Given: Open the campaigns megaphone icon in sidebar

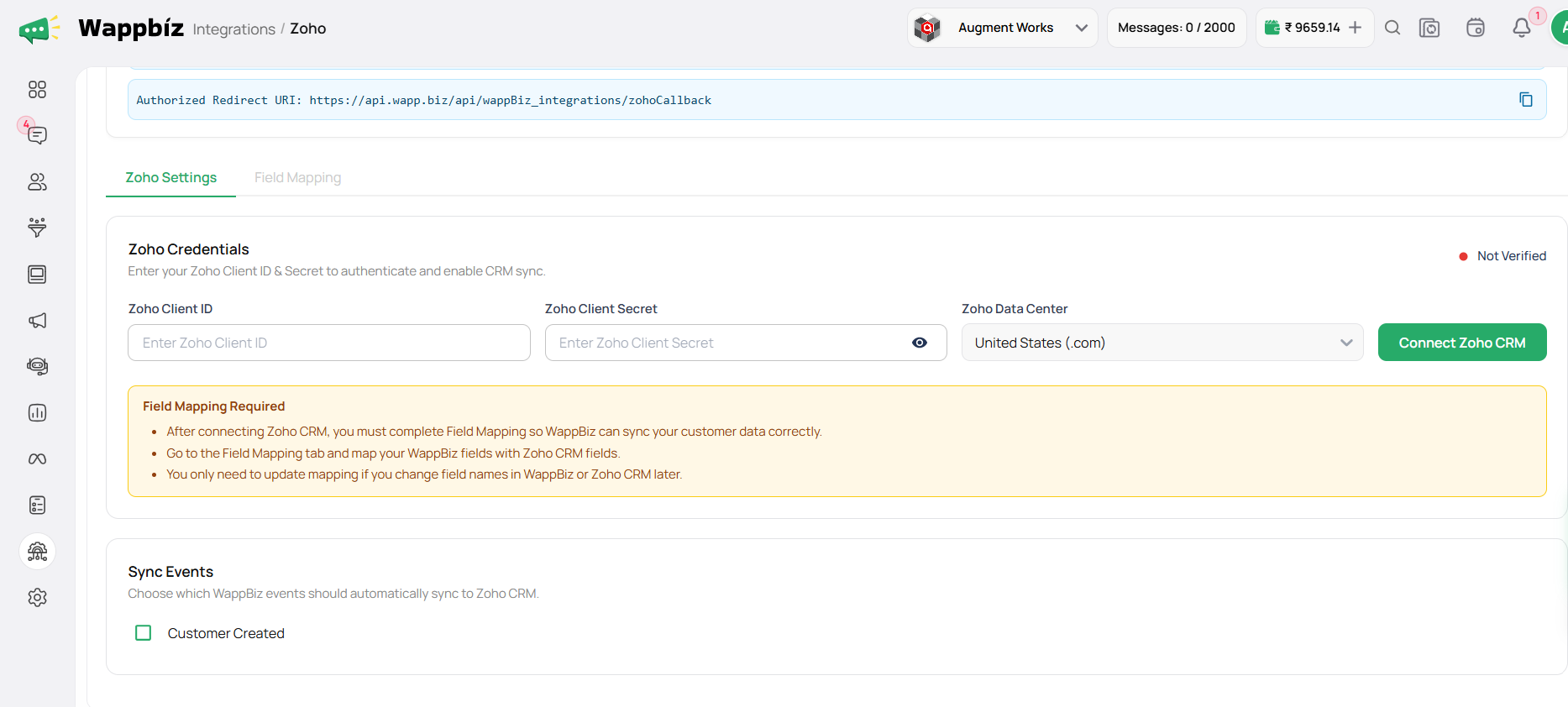Looking at the screenshot, I should (37, 321).
